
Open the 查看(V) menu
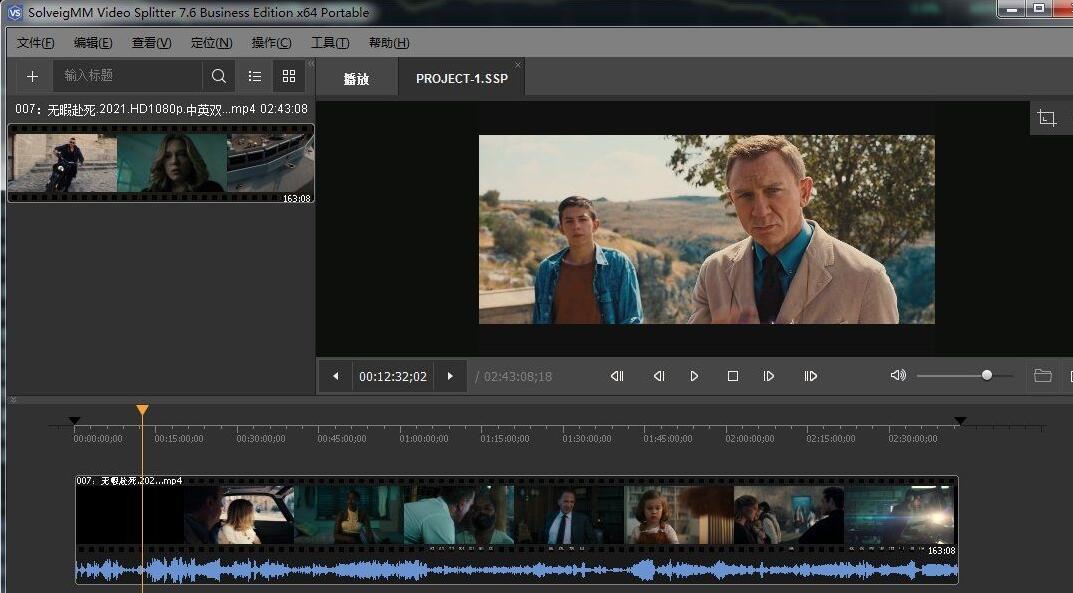(151, 43)
